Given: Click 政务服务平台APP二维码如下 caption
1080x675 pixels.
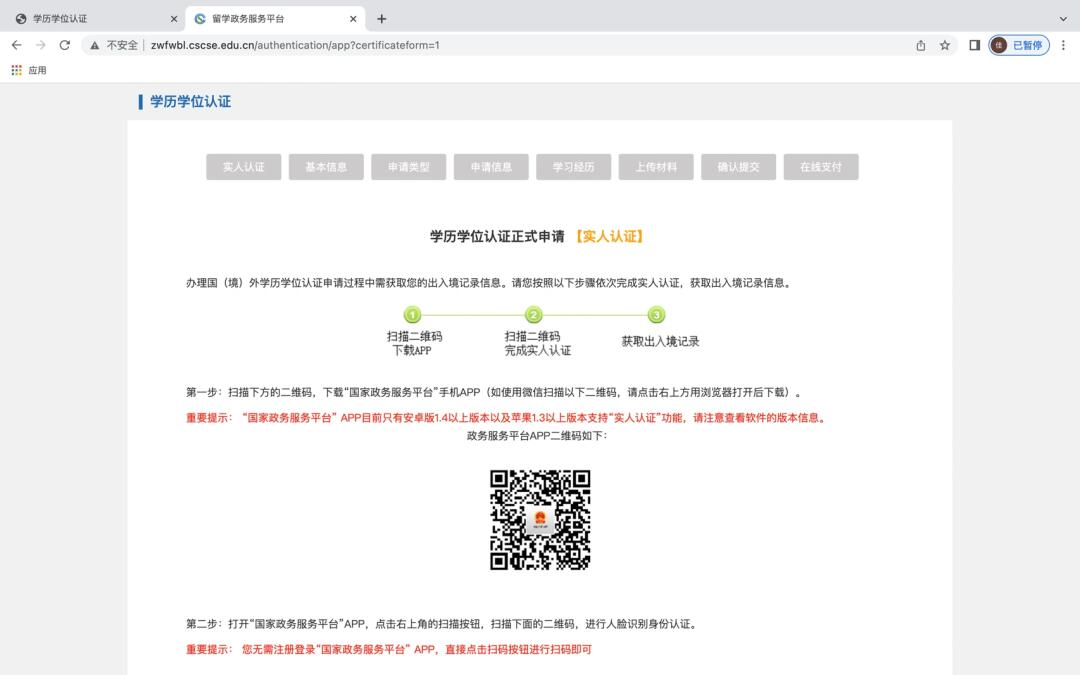Looking at the screenshot, I should [537, 436].
